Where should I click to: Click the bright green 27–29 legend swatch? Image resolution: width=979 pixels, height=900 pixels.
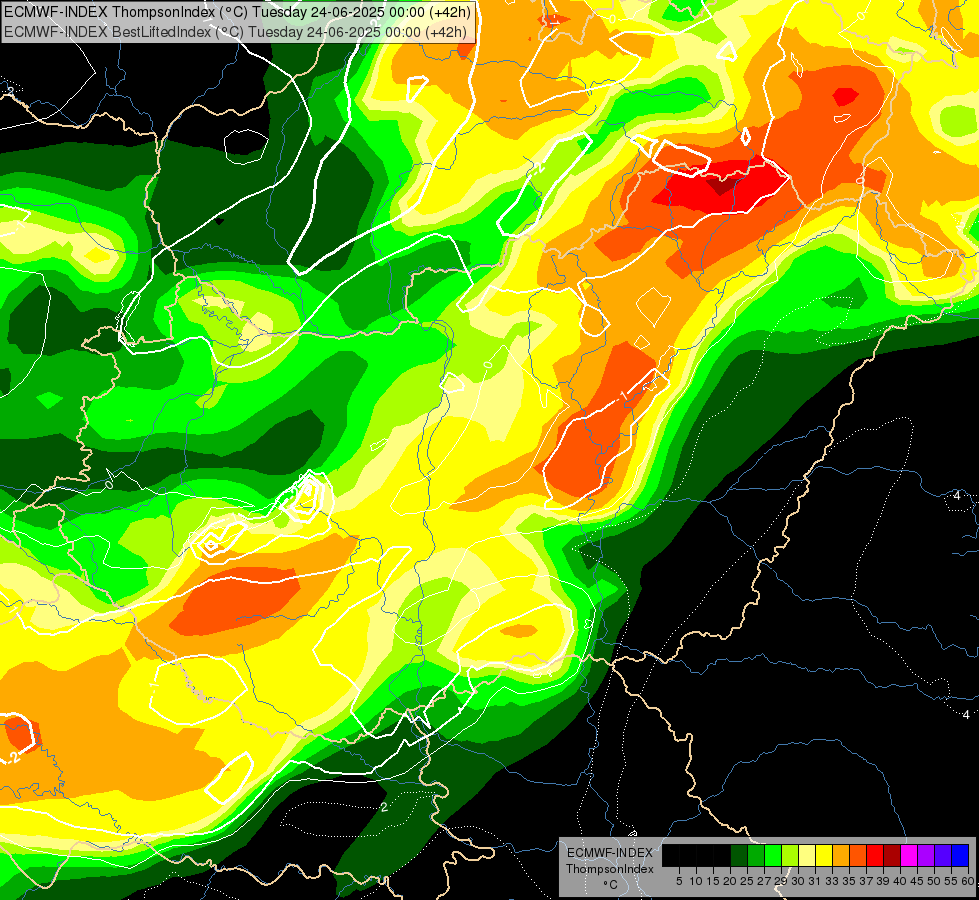773,855
